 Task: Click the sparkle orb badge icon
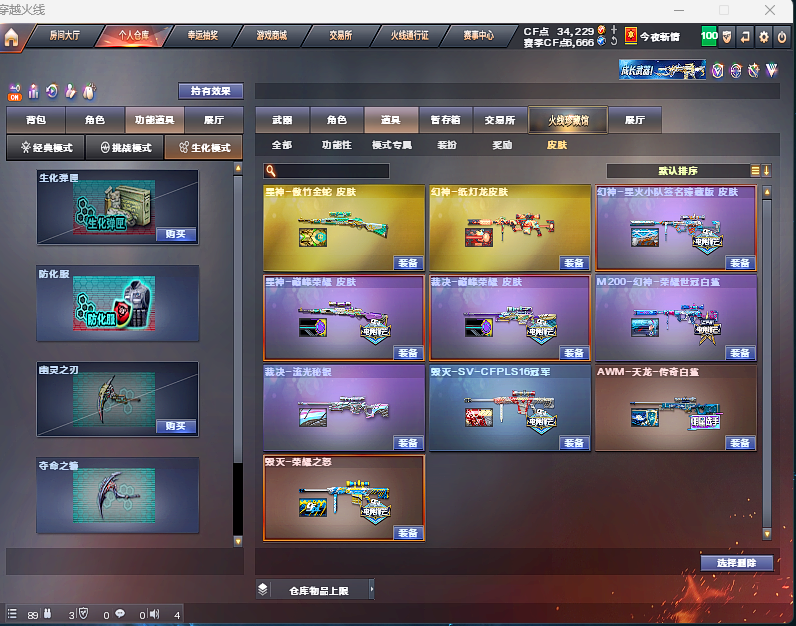point(754,71)
